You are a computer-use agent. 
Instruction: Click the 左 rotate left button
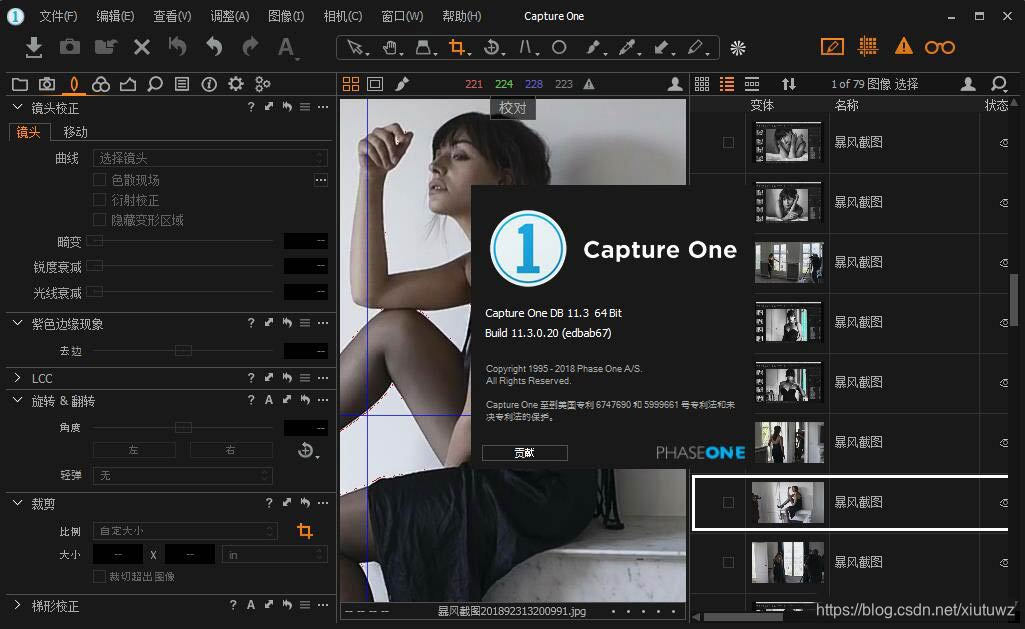pos(134,450)
